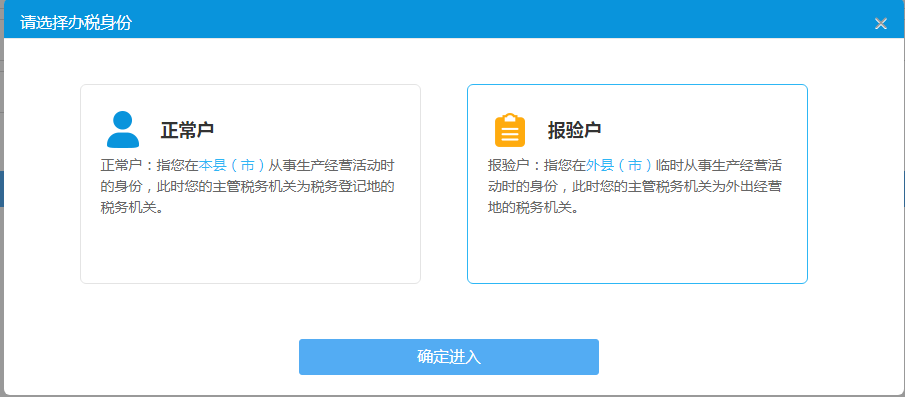905x397 pixels.
Task: Click the orange clipboard icon for 报验户
Action: 510,130
